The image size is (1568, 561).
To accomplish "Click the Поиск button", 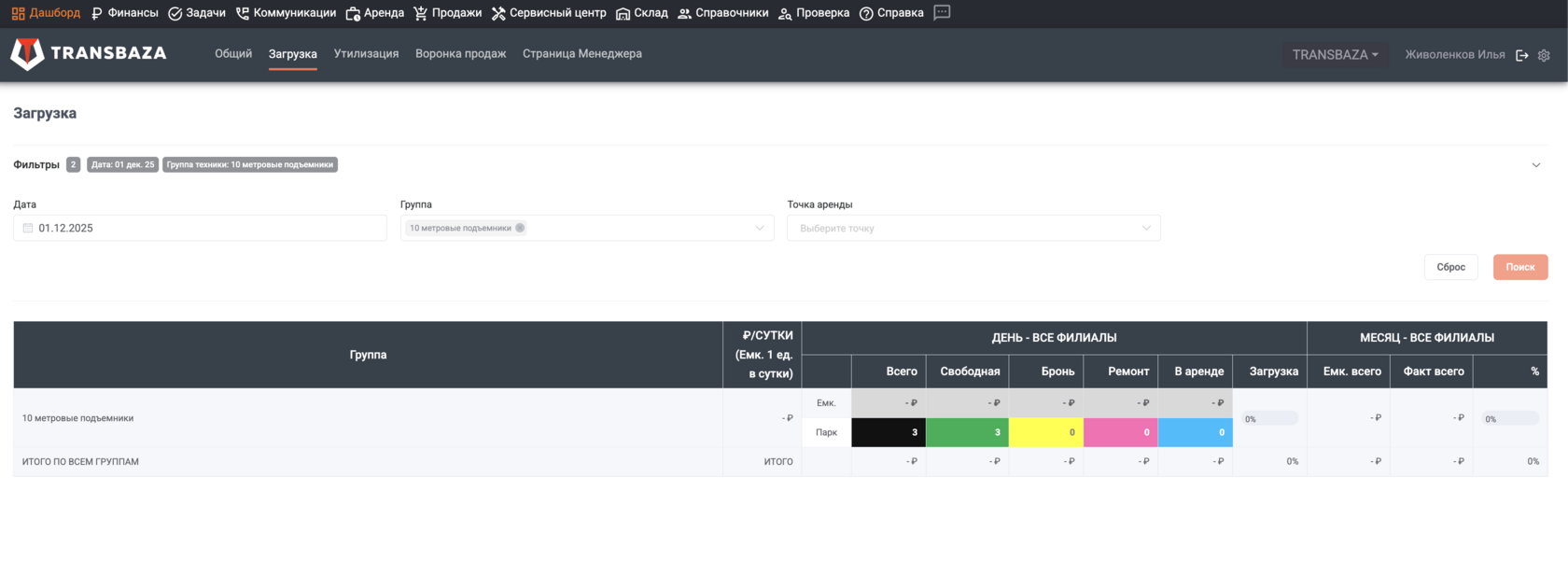I will click(1520, 267).
